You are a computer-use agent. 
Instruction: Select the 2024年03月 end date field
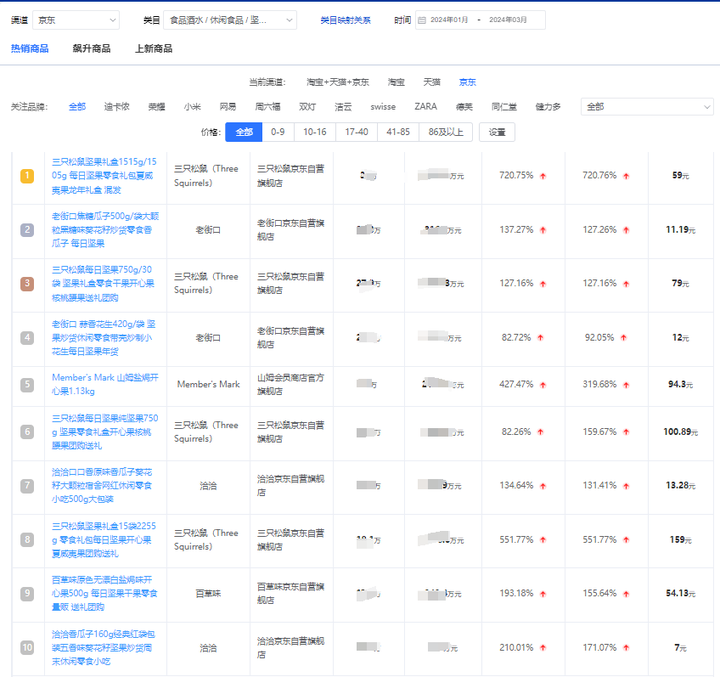coord(508,20)
